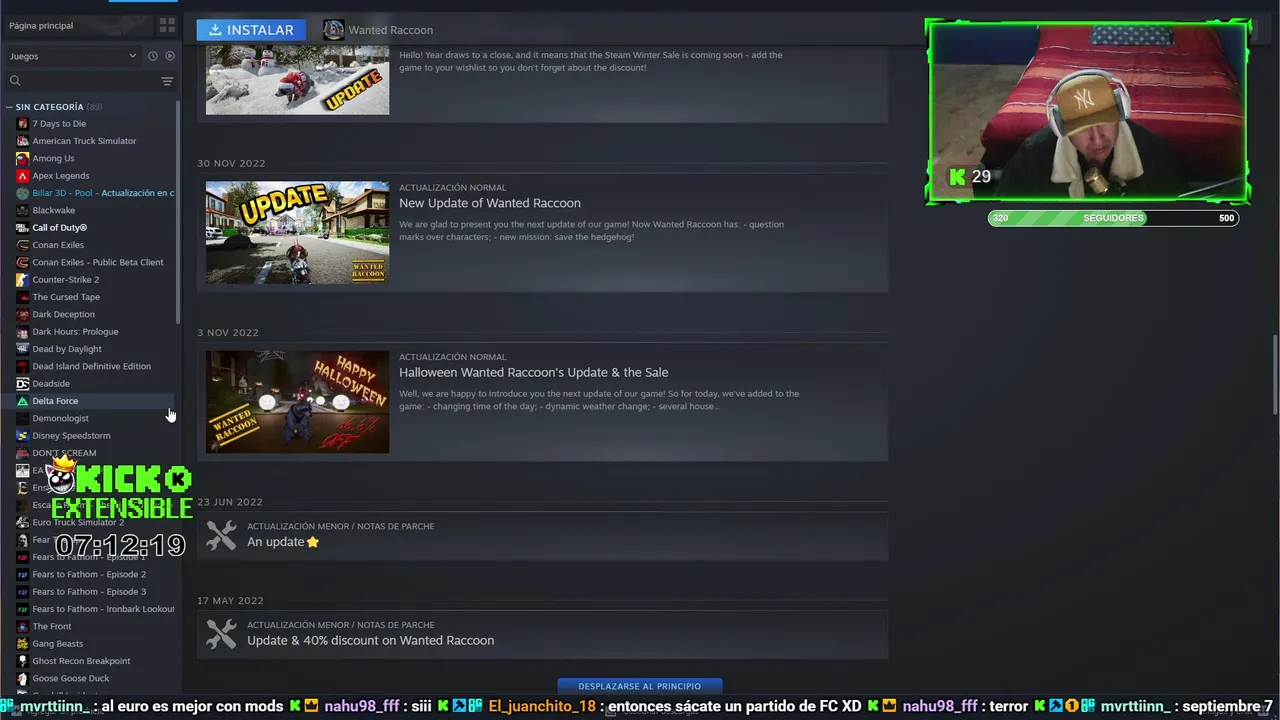Click the Goose Goose Duck icon
This screenshot has height=720, width=1280.
click(x=23, y=678)
